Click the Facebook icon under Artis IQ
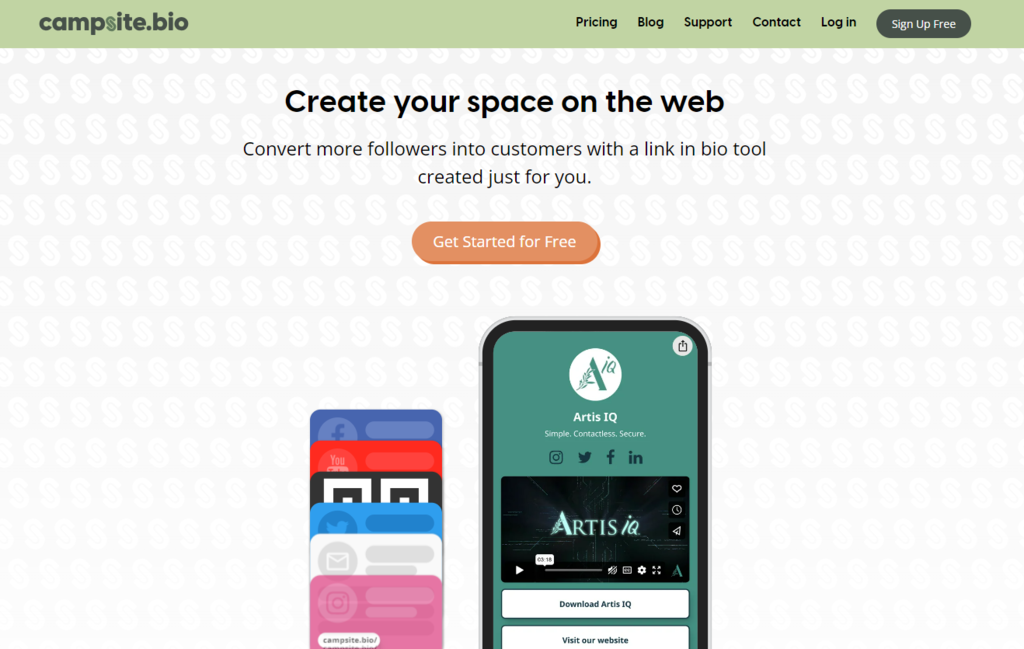The image size is (1024, 649). (610, 457)
